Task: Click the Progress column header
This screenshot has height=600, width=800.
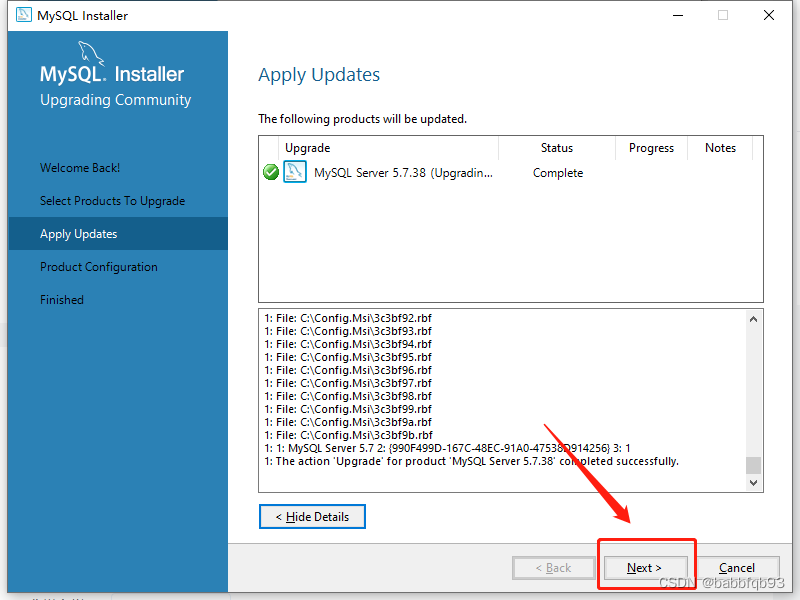Action: 652,148
